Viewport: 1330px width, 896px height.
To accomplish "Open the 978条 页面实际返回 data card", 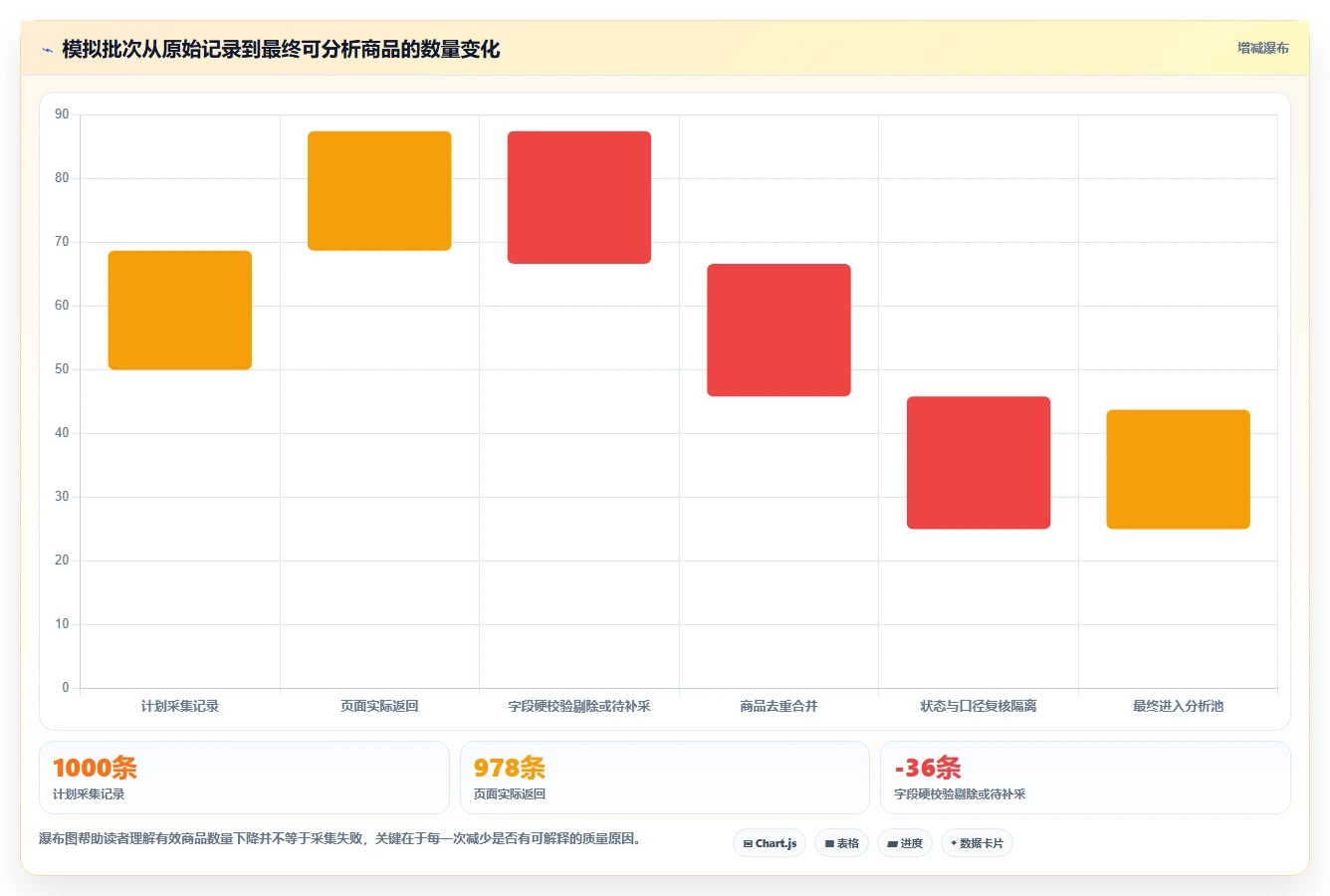I will [665, 778].
